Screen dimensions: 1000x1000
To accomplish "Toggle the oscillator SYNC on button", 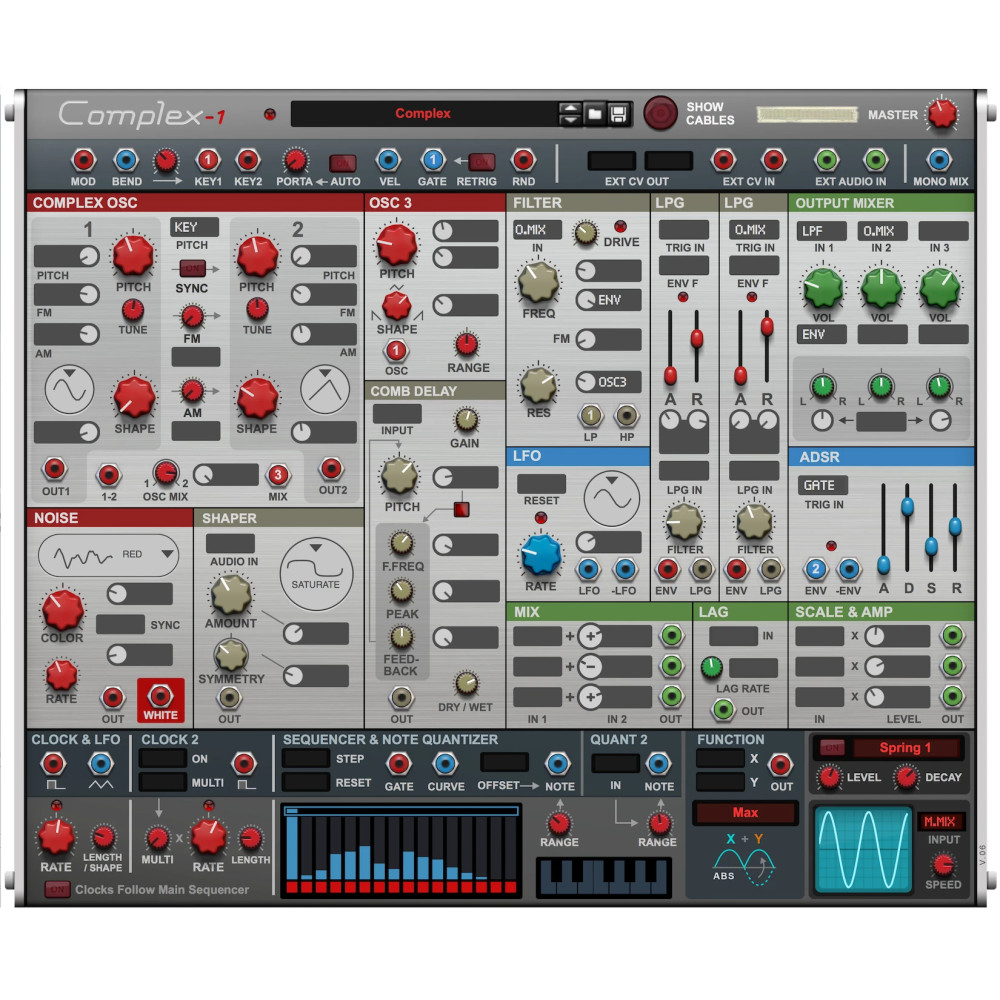I will [x=192, y=269].
